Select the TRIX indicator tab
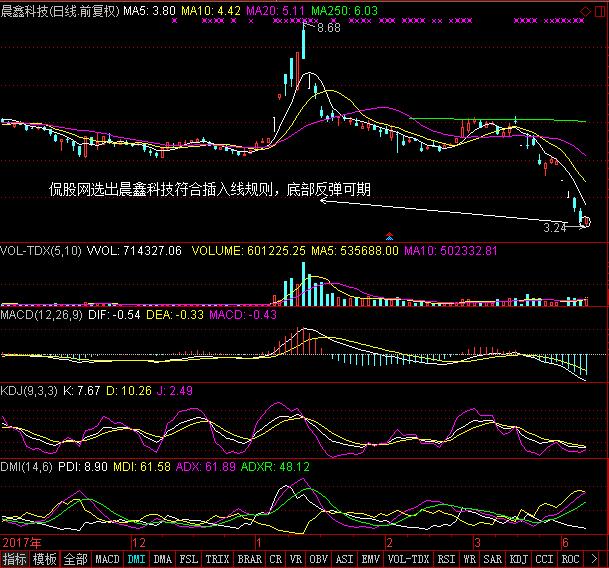The height and width of the screenshot is (568, 609). pos(217,559)
